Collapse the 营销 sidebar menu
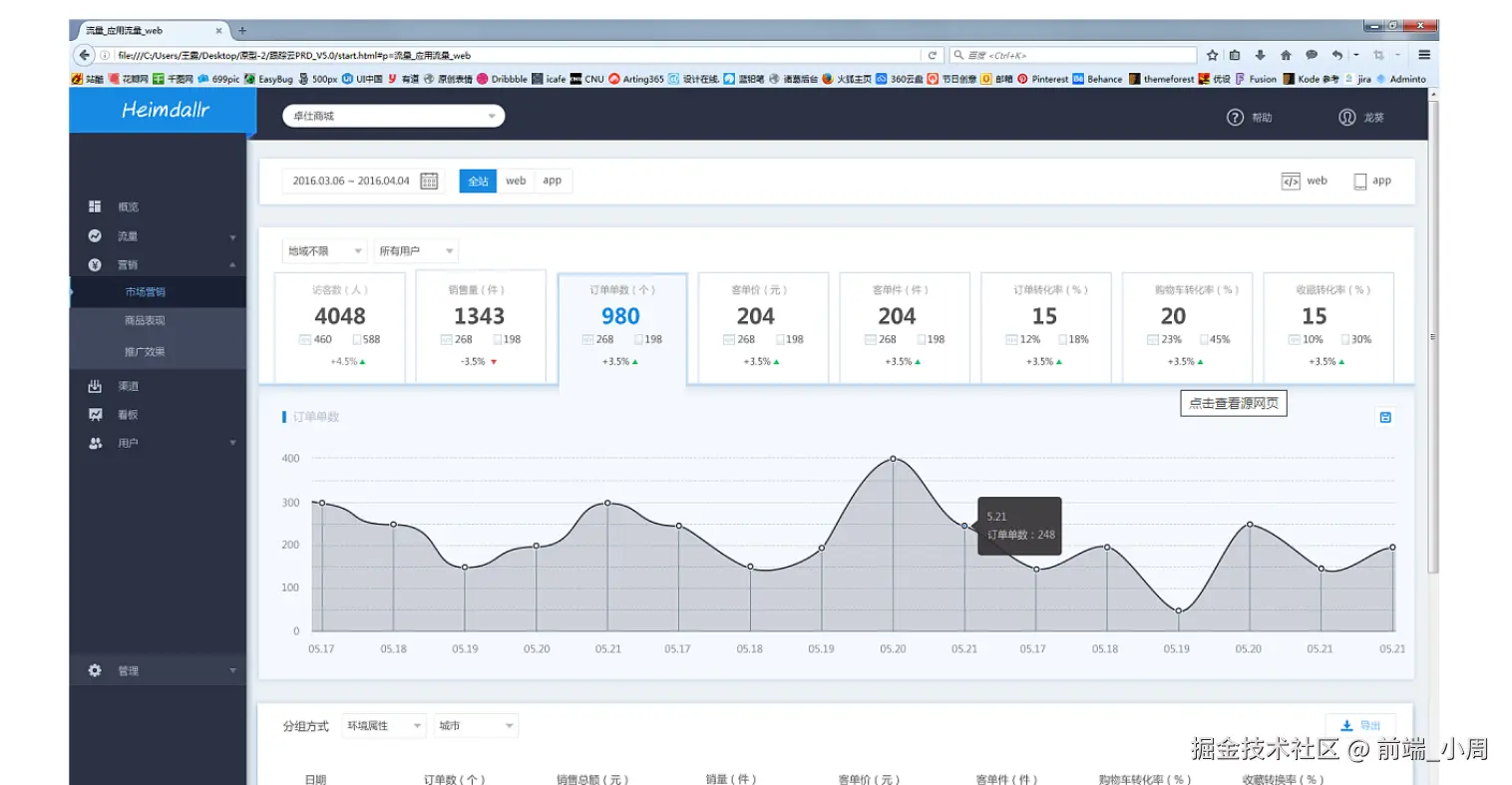Image resolution: width=1512 pixels, height=785 pixels. point(158,265)
